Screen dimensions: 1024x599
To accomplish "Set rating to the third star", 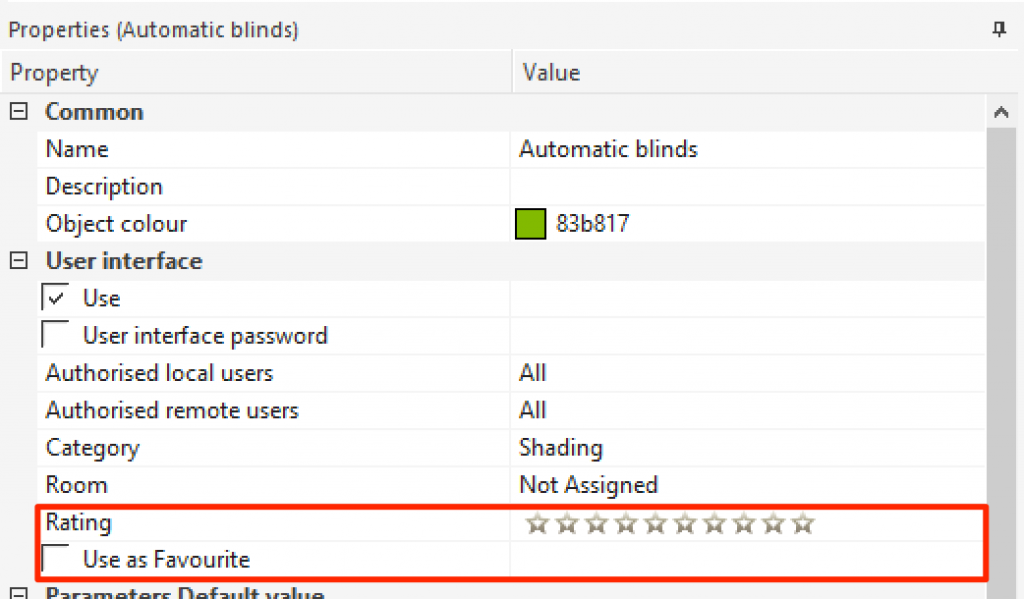I will pyautogui.click(x=596, y=523).
